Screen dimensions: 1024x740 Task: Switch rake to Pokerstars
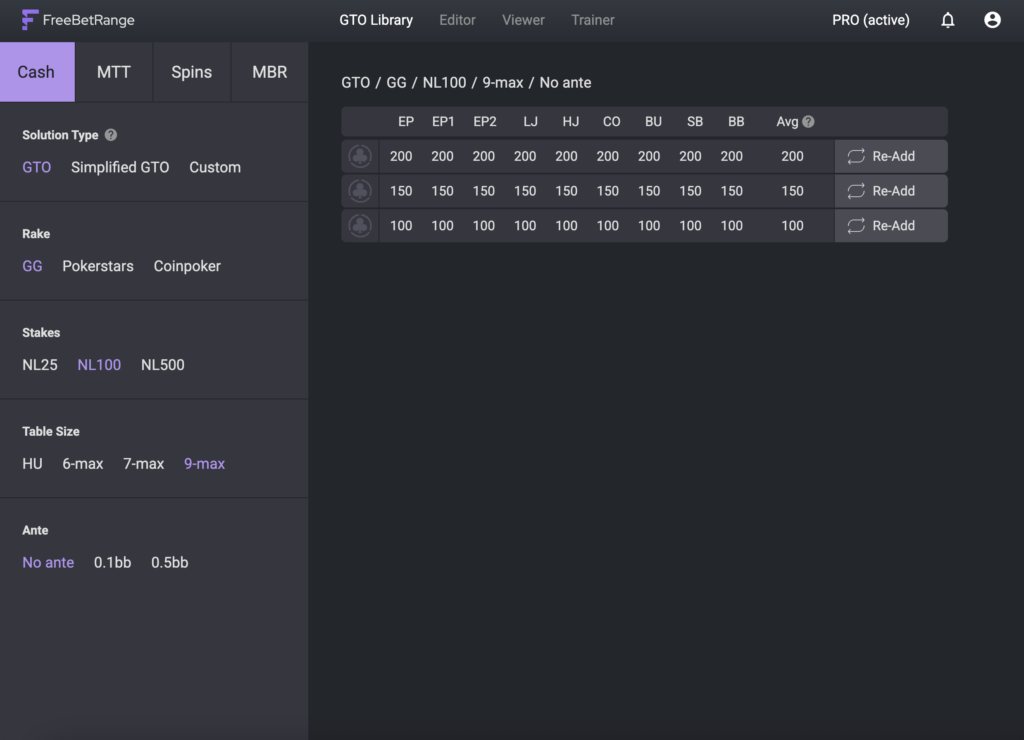pos(97,266)
